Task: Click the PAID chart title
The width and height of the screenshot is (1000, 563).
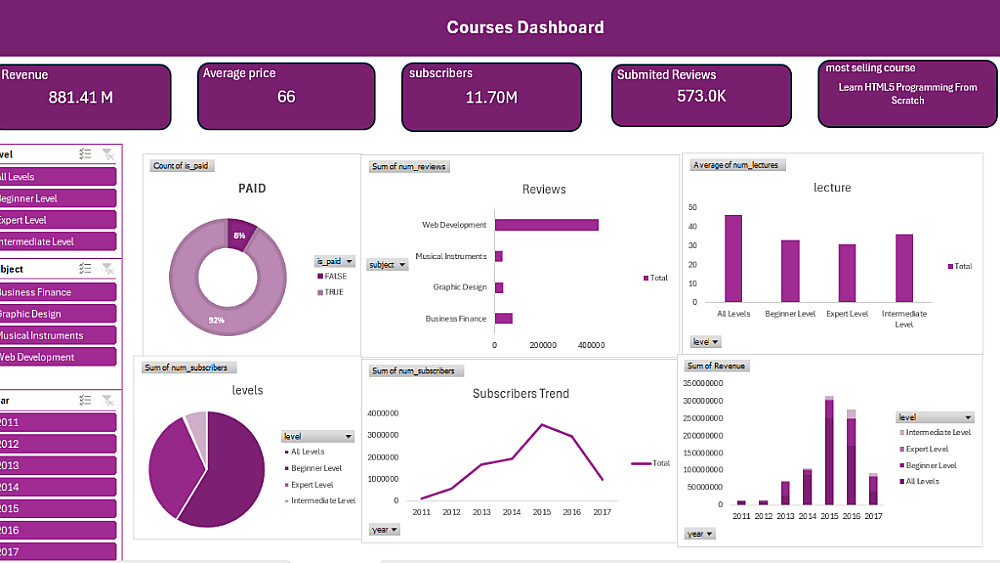Action: pos(252,188)
